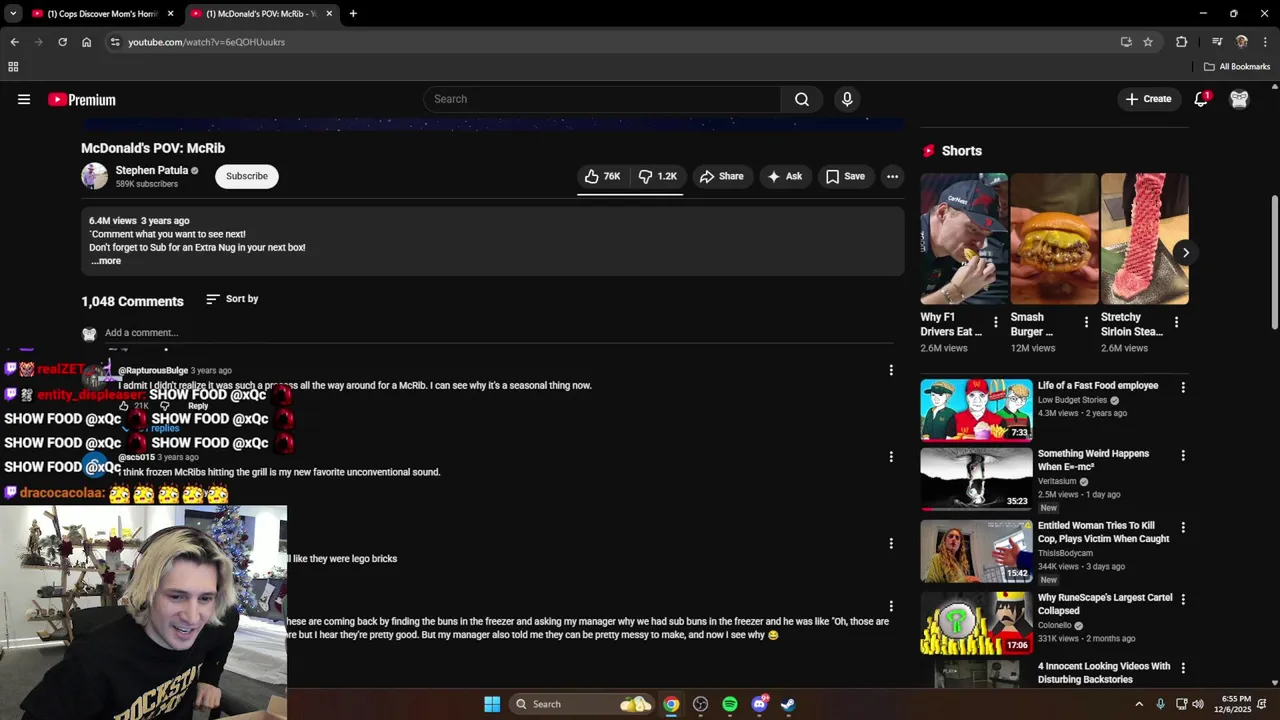The height and width of the screenshot is (720, 1280).
Task: Like the McRib video (76K)
Action: pyautogui.click(x=603, y=176)
